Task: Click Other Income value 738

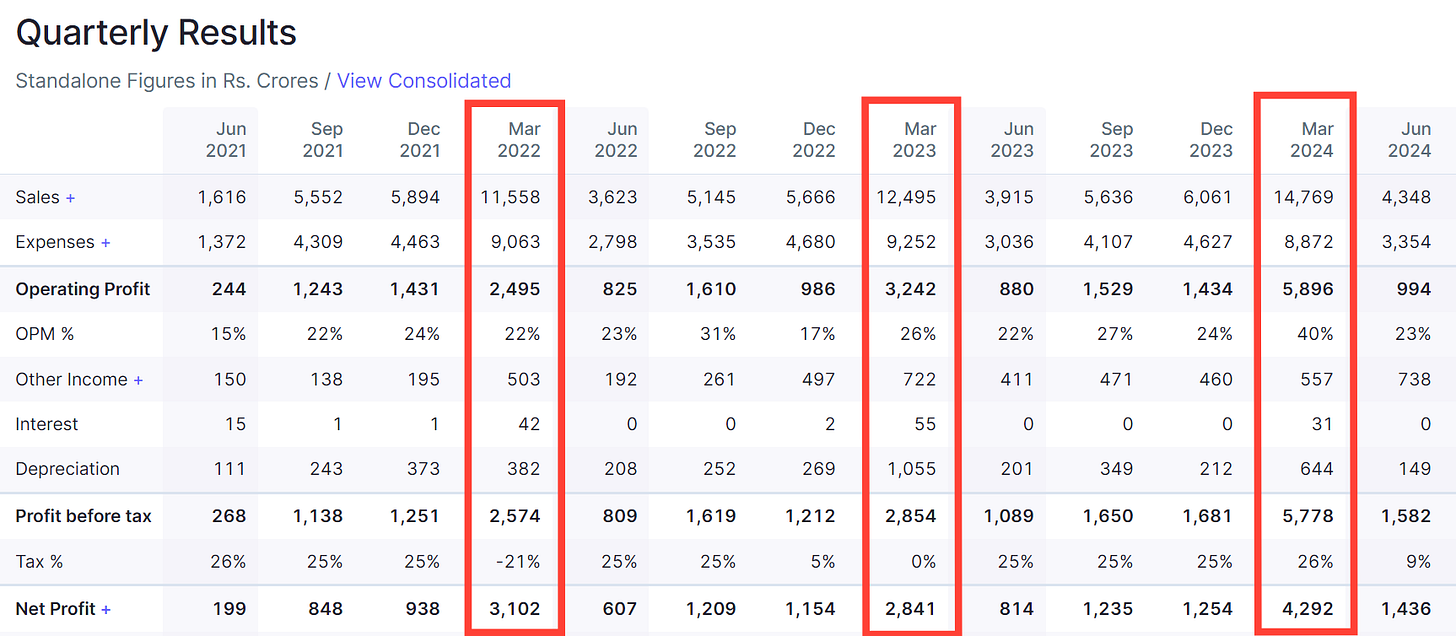Action: [x=1415, y=380]
